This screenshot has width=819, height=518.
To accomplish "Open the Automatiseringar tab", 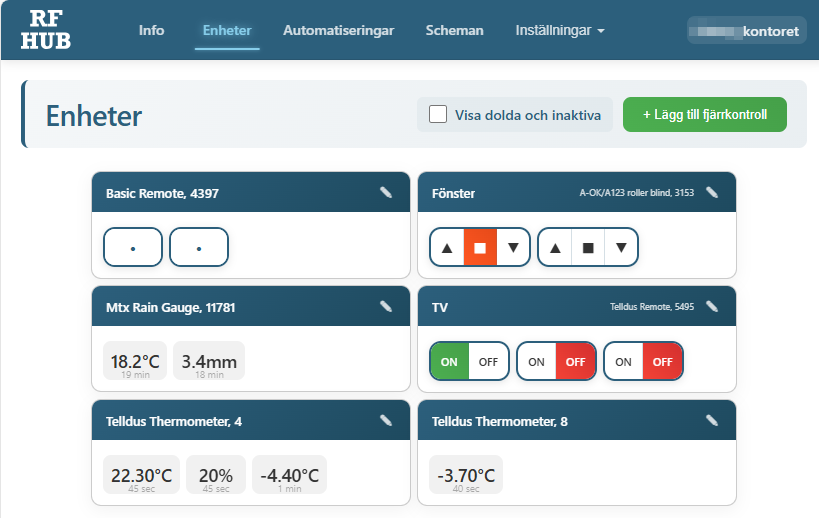I will [338, 31].
